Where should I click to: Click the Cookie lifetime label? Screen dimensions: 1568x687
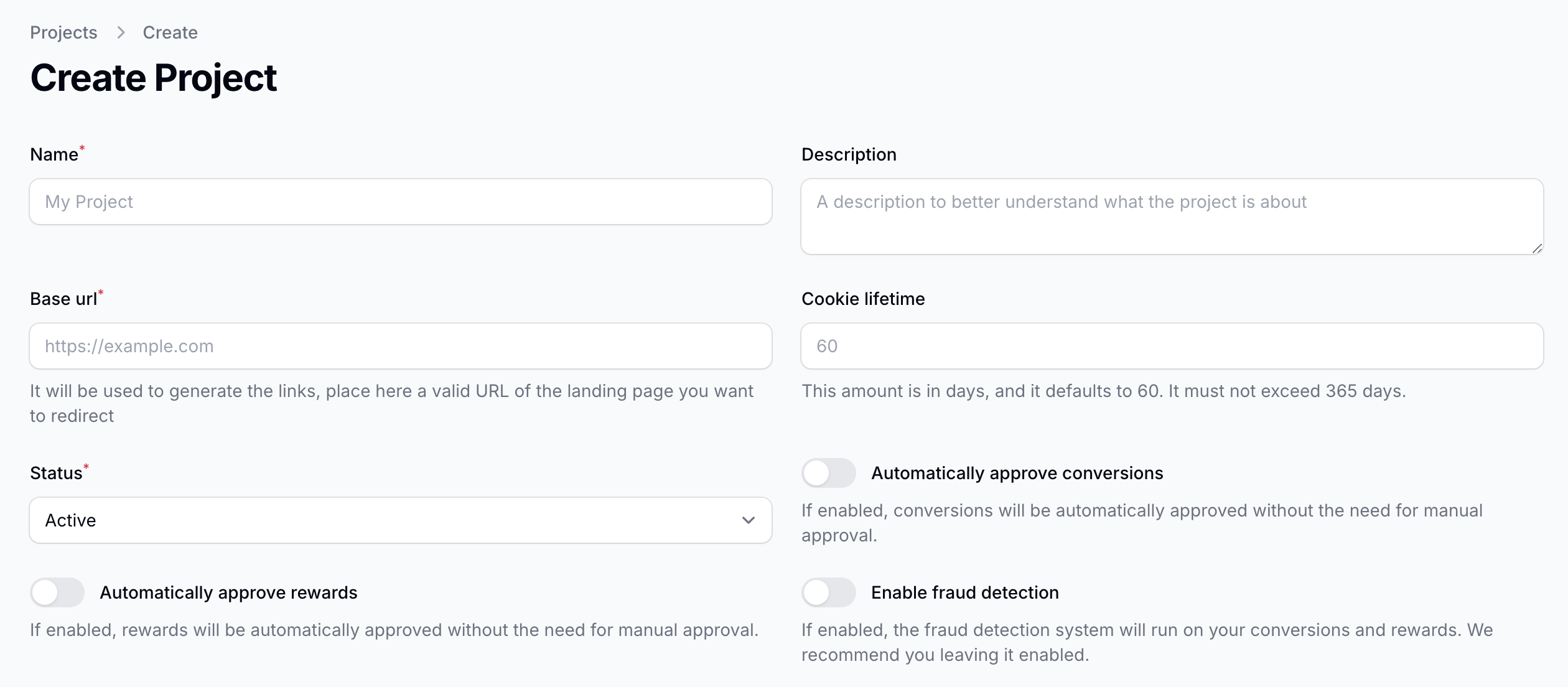863,299
